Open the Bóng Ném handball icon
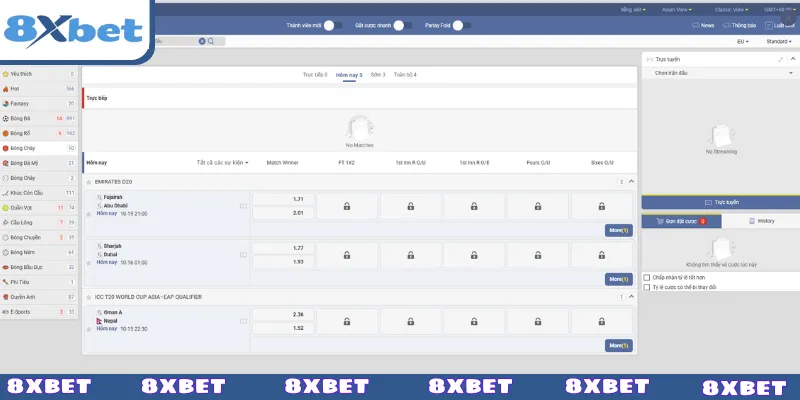 coord(6,252)
